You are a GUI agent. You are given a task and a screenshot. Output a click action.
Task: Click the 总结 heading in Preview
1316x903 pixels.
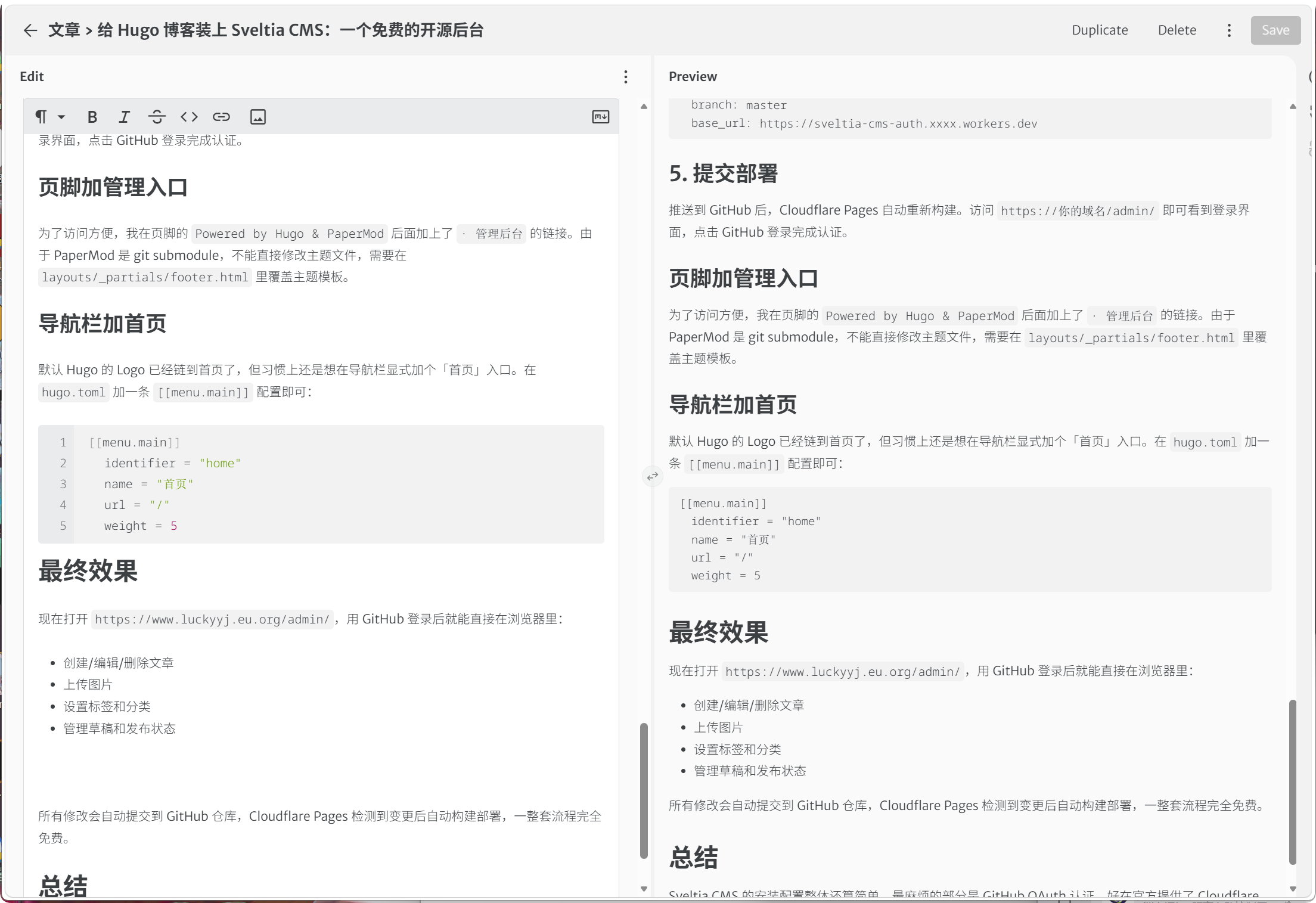coord(693,857)
